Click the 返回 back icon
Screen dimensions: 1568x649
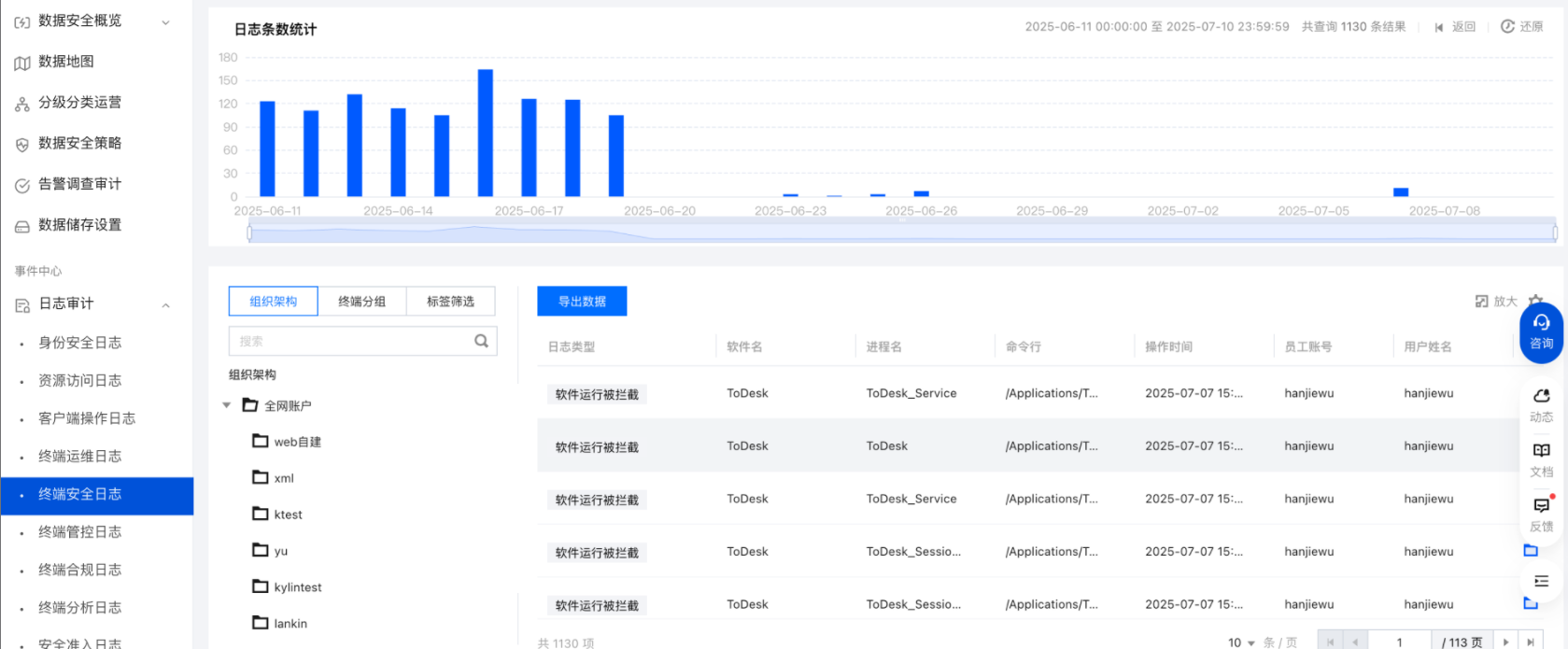coord(1439,27)
